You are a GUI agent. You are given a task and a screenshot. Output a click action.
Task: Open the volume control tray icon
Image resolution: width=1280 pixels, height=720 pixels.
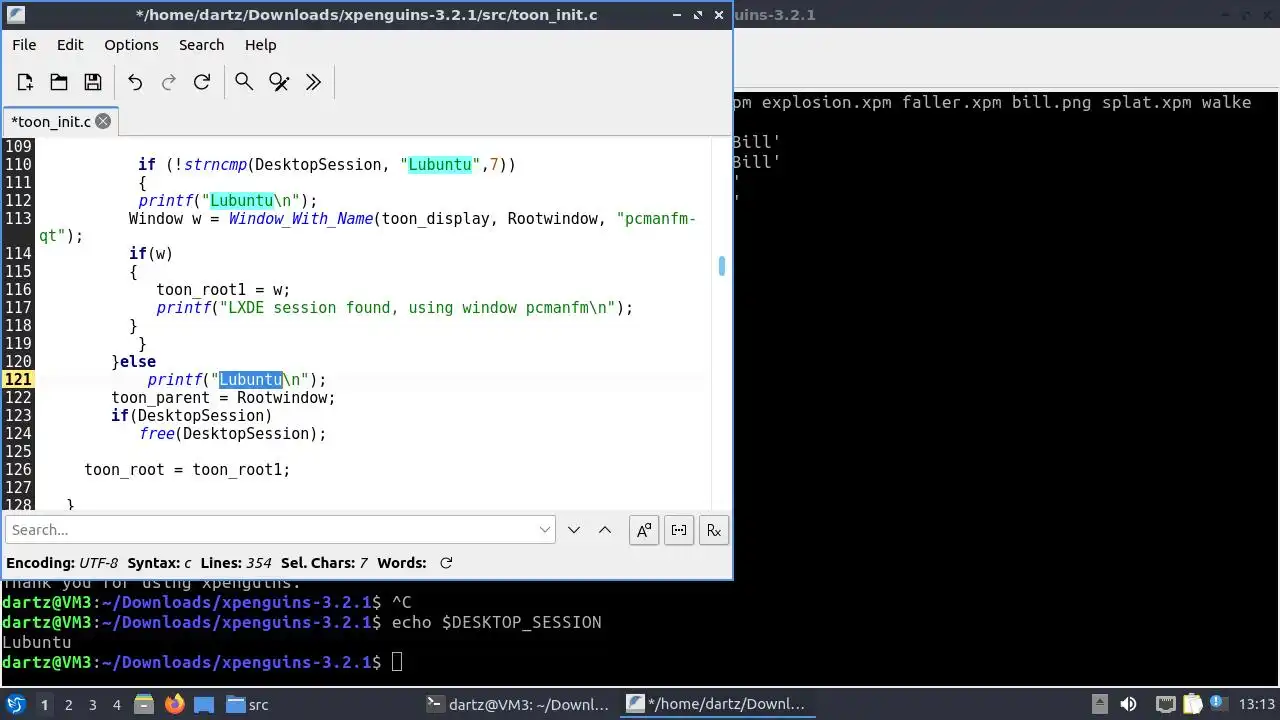click(1128, 704)
